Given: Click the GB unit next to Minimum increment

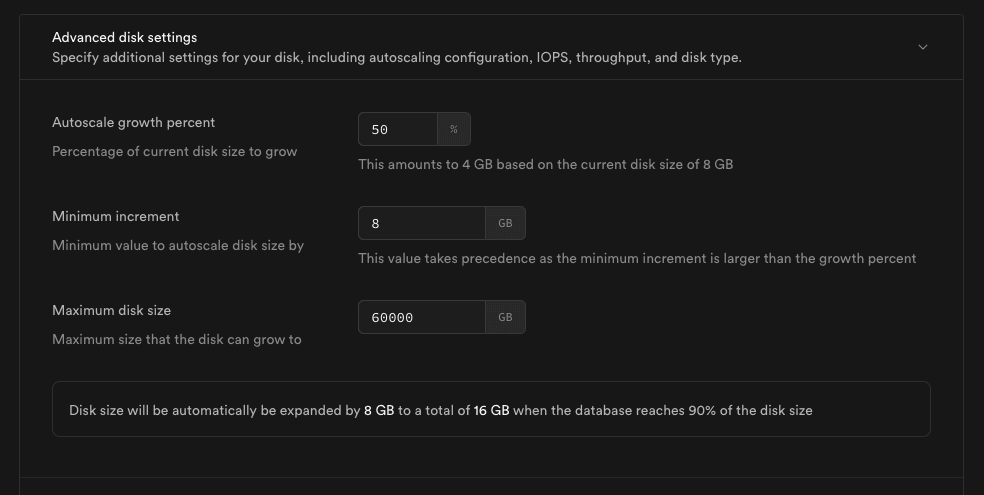Looking at the screenshot, I should click(x=505, y=223).
